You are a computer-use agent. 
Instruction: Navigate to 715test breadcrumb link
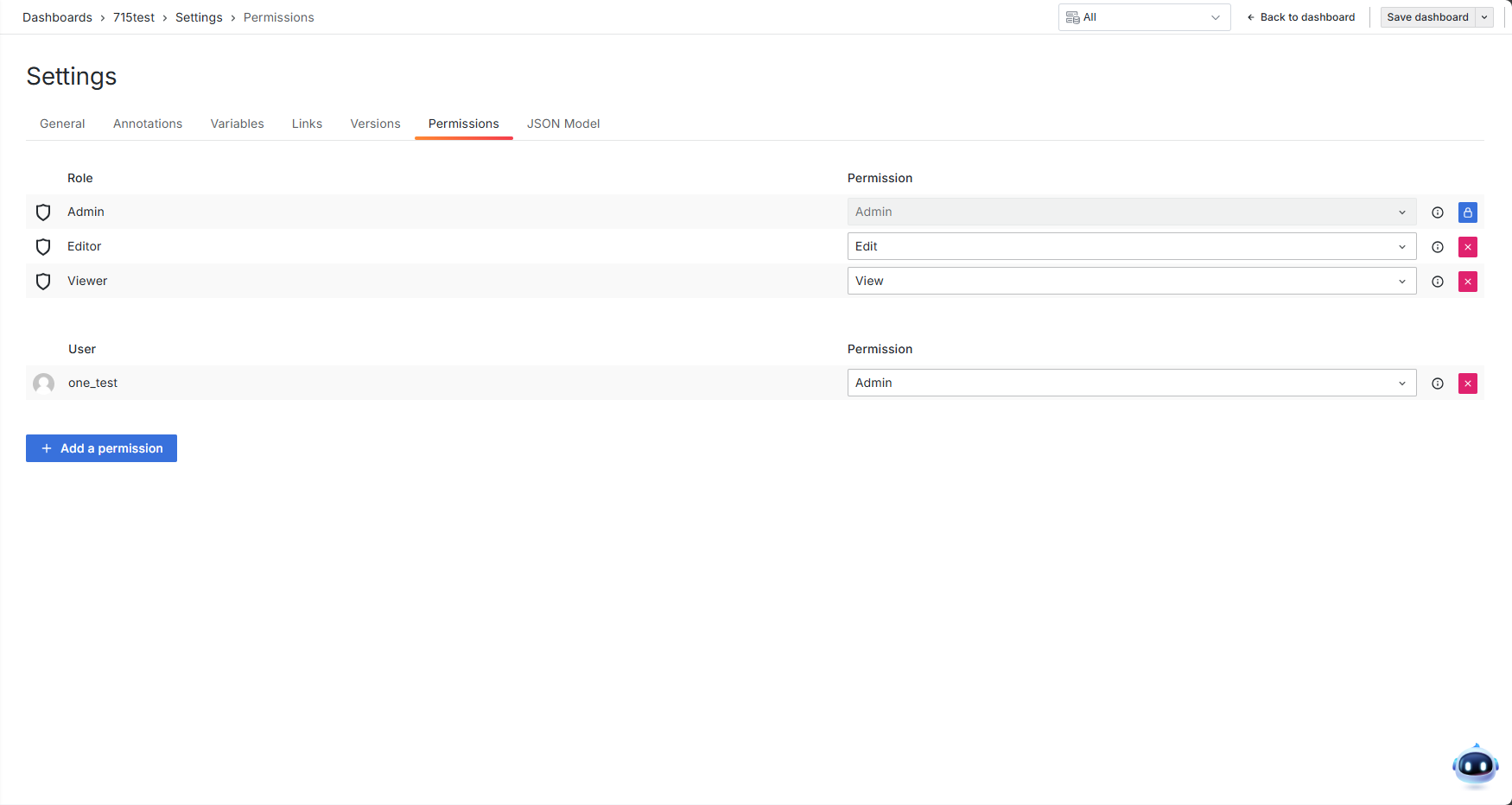click(x=134, y=17)
